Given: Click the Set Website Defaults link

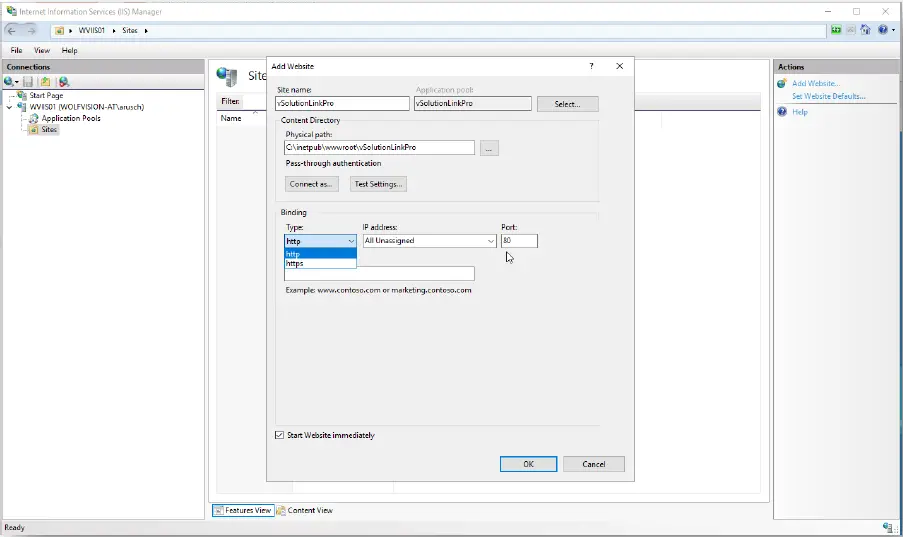Looking at the screenshot, I should [x=828, y=96].
